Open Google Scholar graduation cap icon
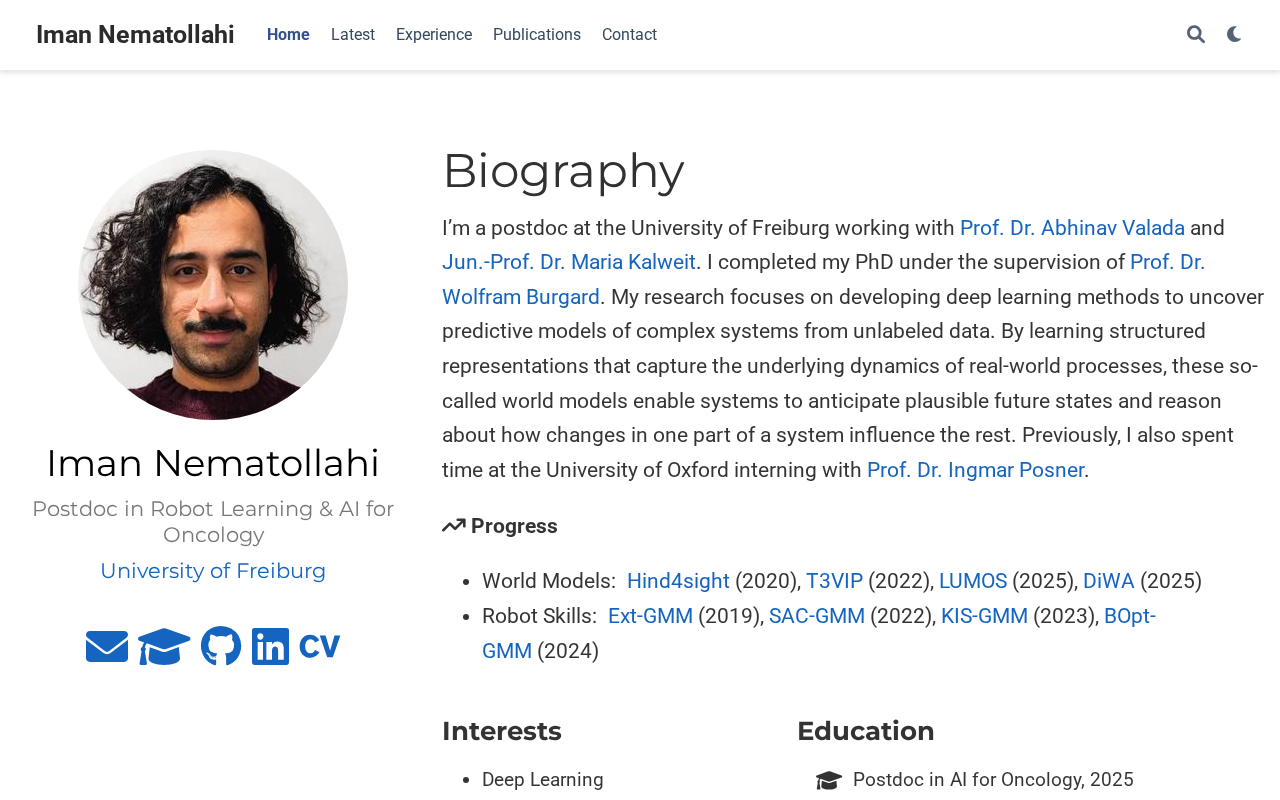The width and height of the screenshot is (1280, 800). coord(164,647)
